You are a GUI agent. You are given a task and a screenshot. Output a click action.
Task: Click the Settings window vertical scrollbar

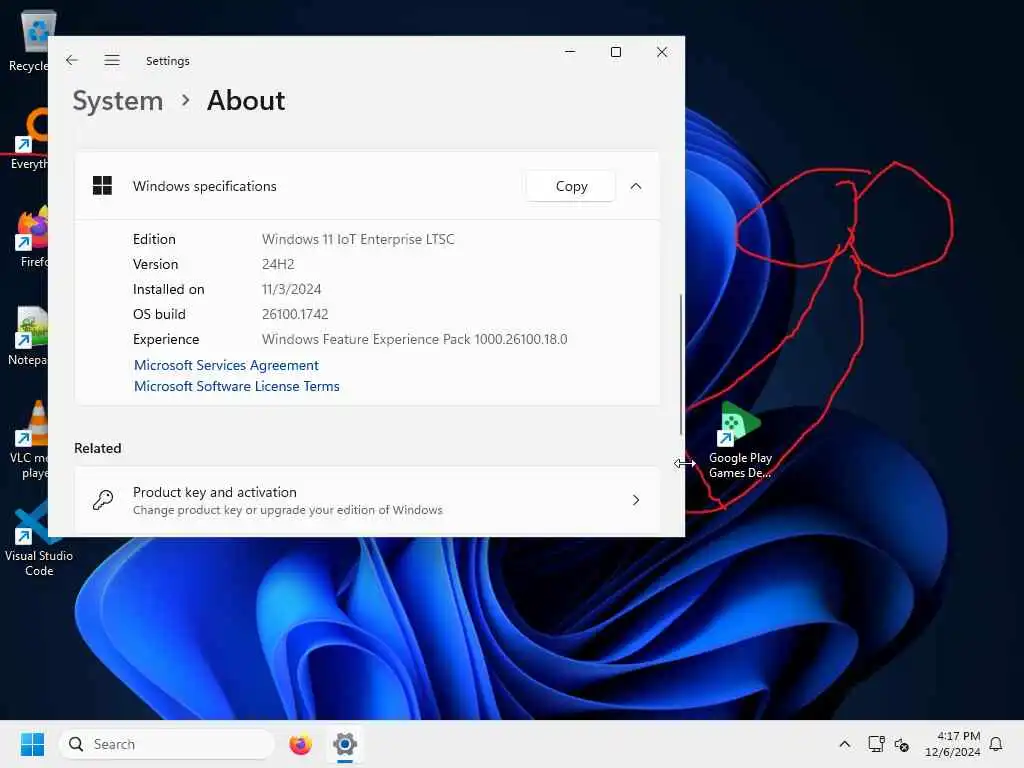tap(680, 364)
